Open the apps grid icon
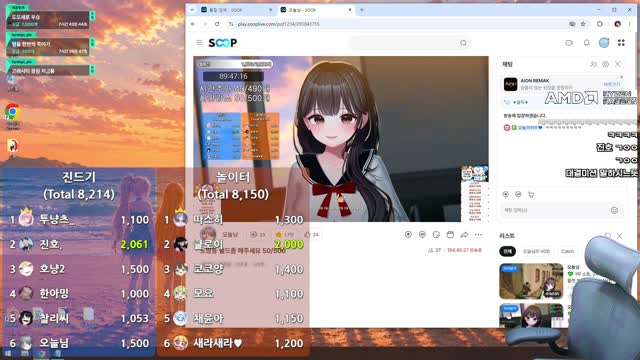 tap(621, 42)
